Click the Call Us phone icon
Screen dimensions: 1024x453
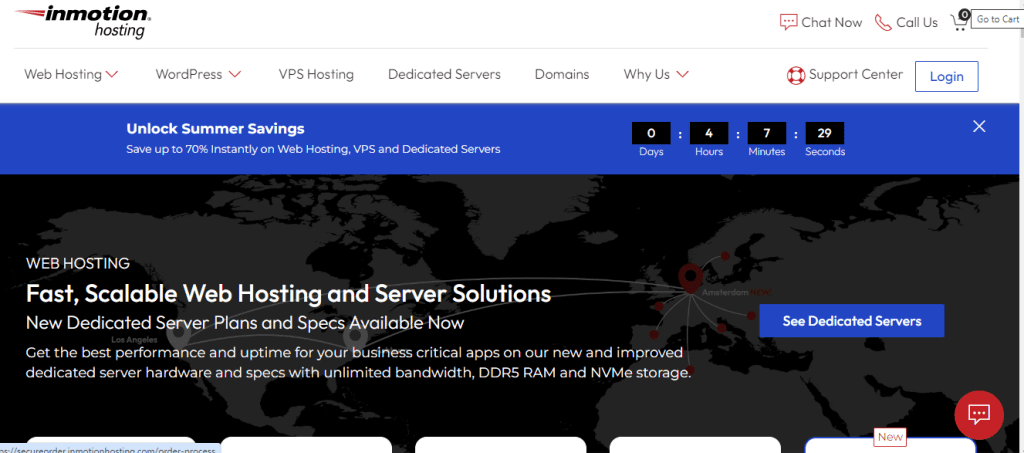pyautogui.click(x=883, y=22)
